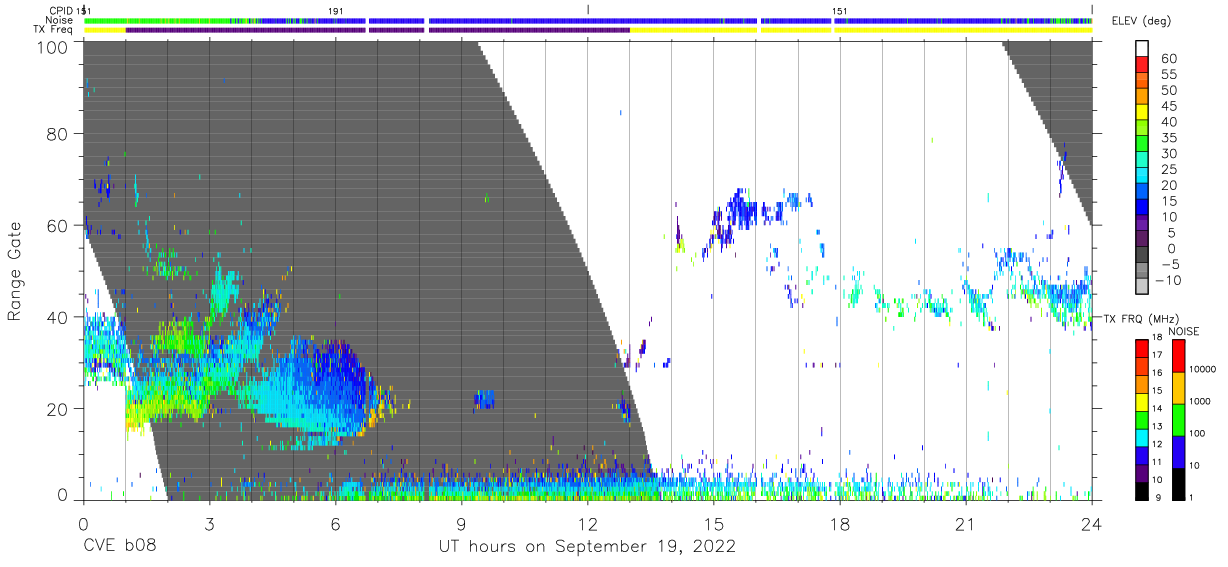
Task: Click the 3 tick on the time axis
Action: (209, 524)
